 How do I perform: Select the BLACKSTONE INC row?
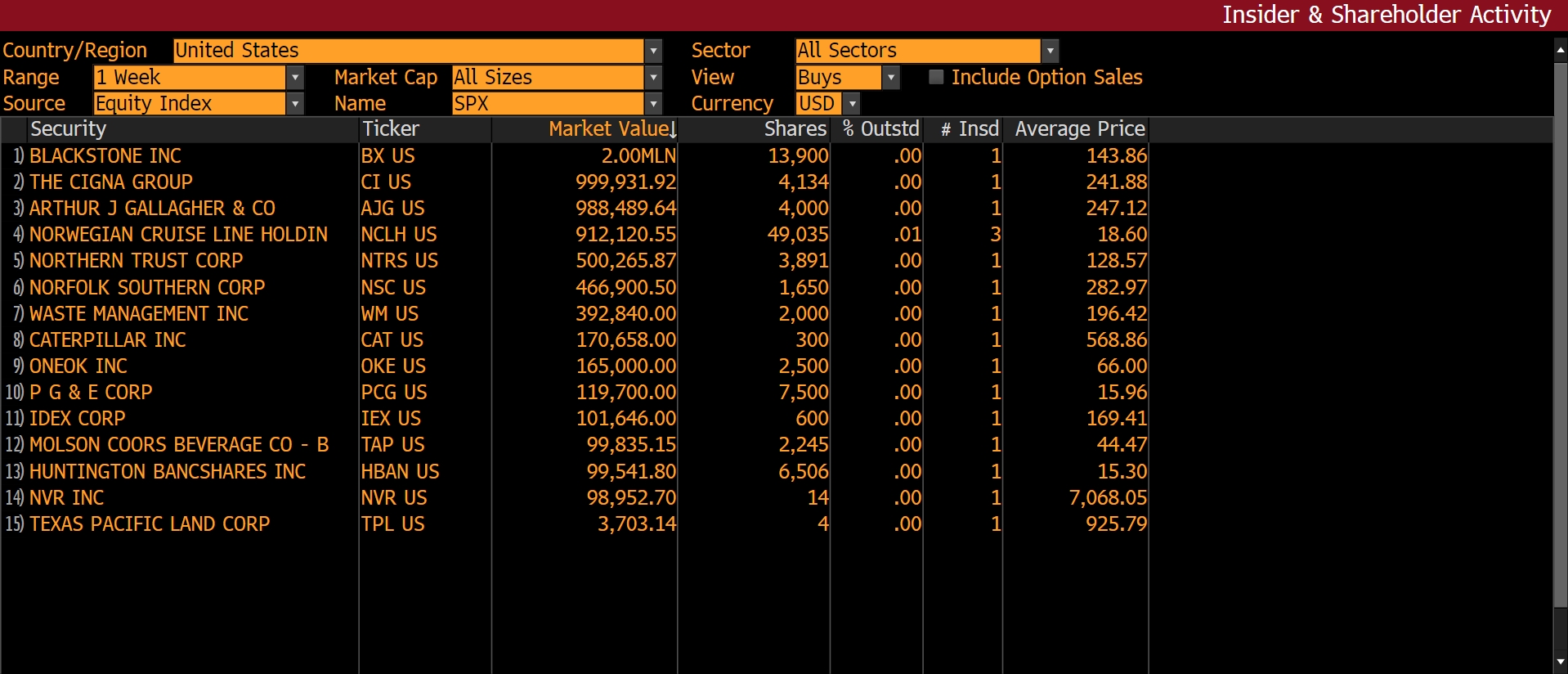105,156
